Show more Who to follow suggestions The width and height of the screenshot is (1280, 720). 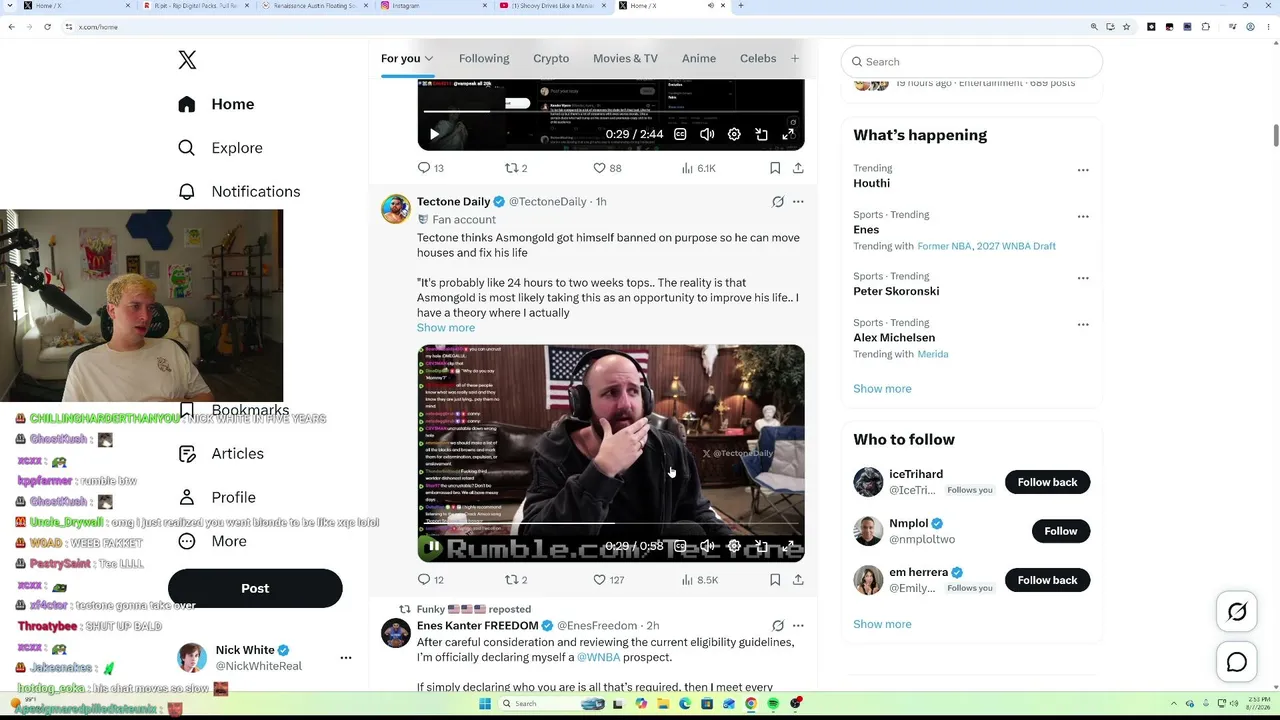click(x=882, y=624)
